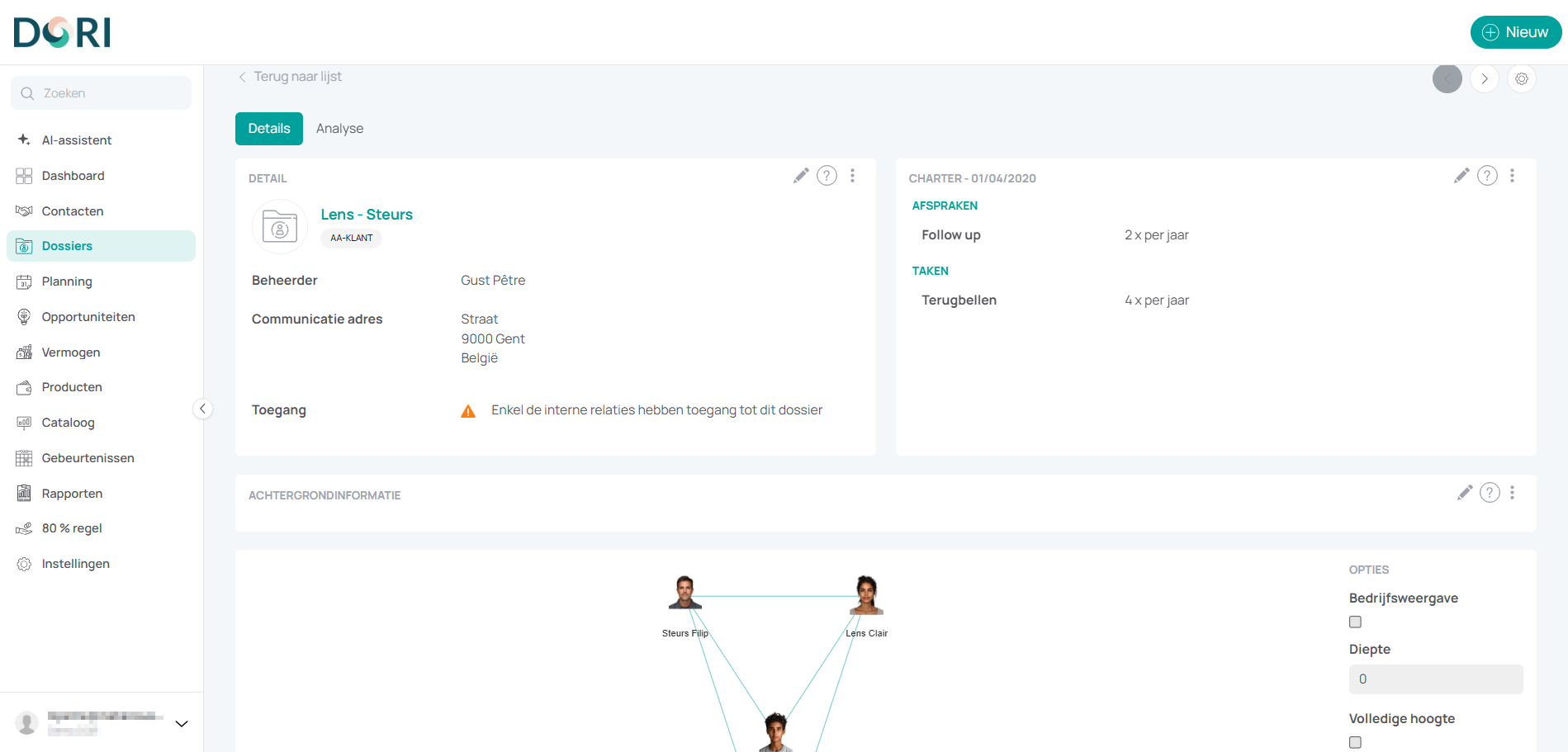Enable the Bedrijfsweergave checkbox
This screenshot has height=752, width=1568.
click(x=1355, y=622)
